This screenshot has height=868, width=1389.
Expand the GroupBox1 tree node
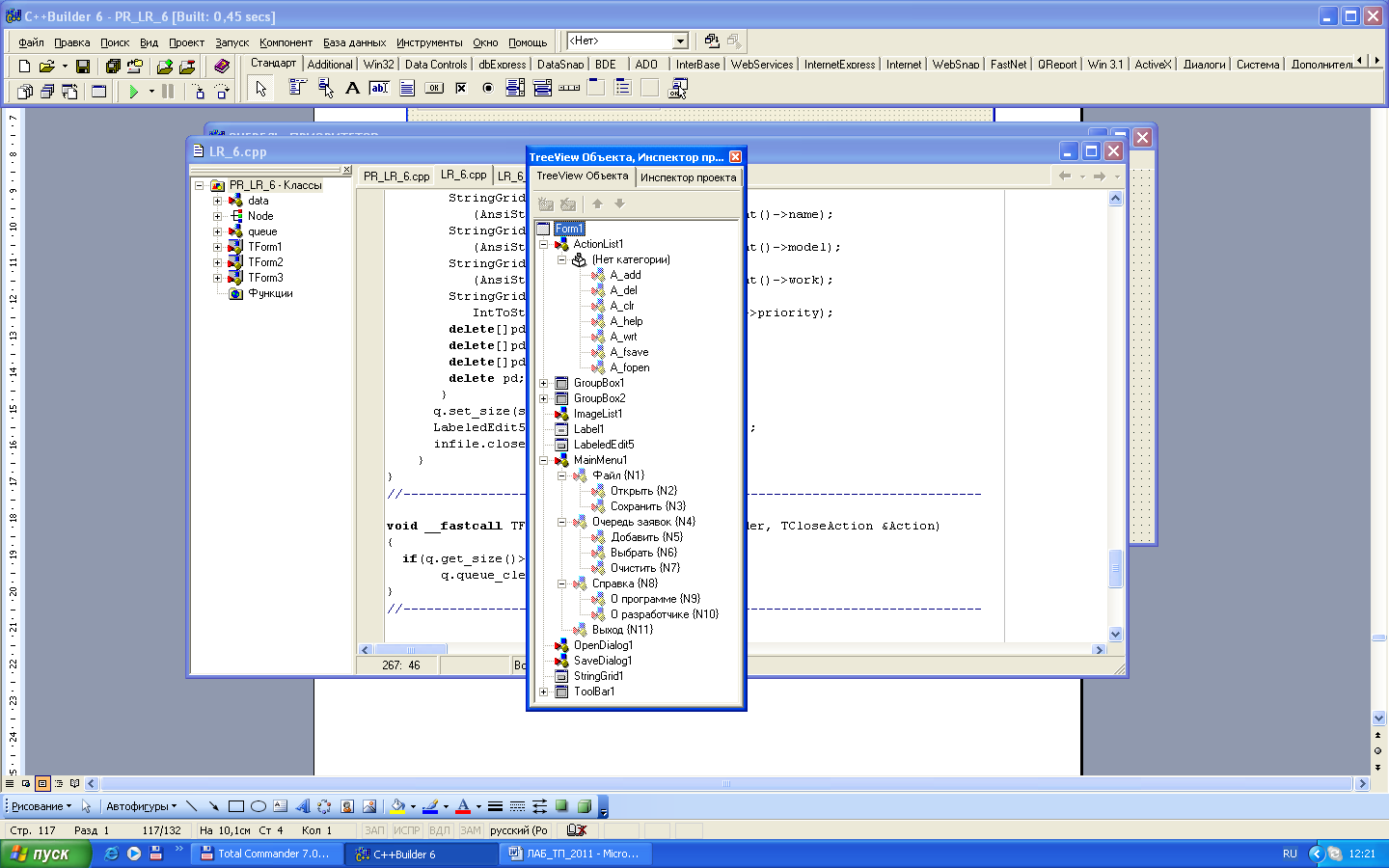tap(543, 383)
